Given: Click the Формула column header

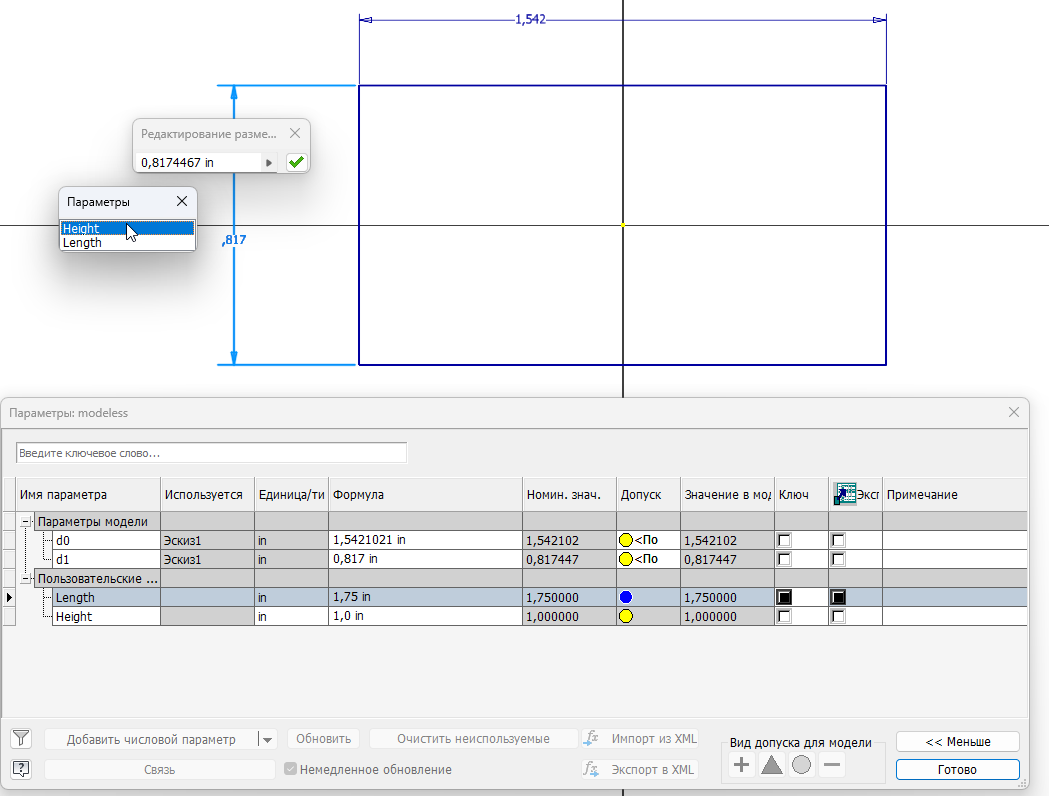Looking at the screenshot, I should tap(425, 494).
